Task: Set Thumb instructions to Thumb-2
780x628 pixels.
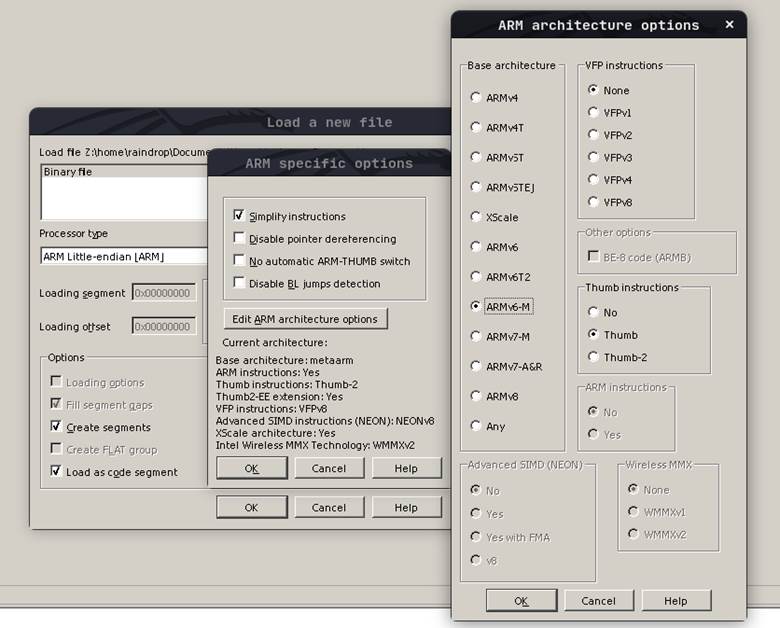Action: [594, 357]
